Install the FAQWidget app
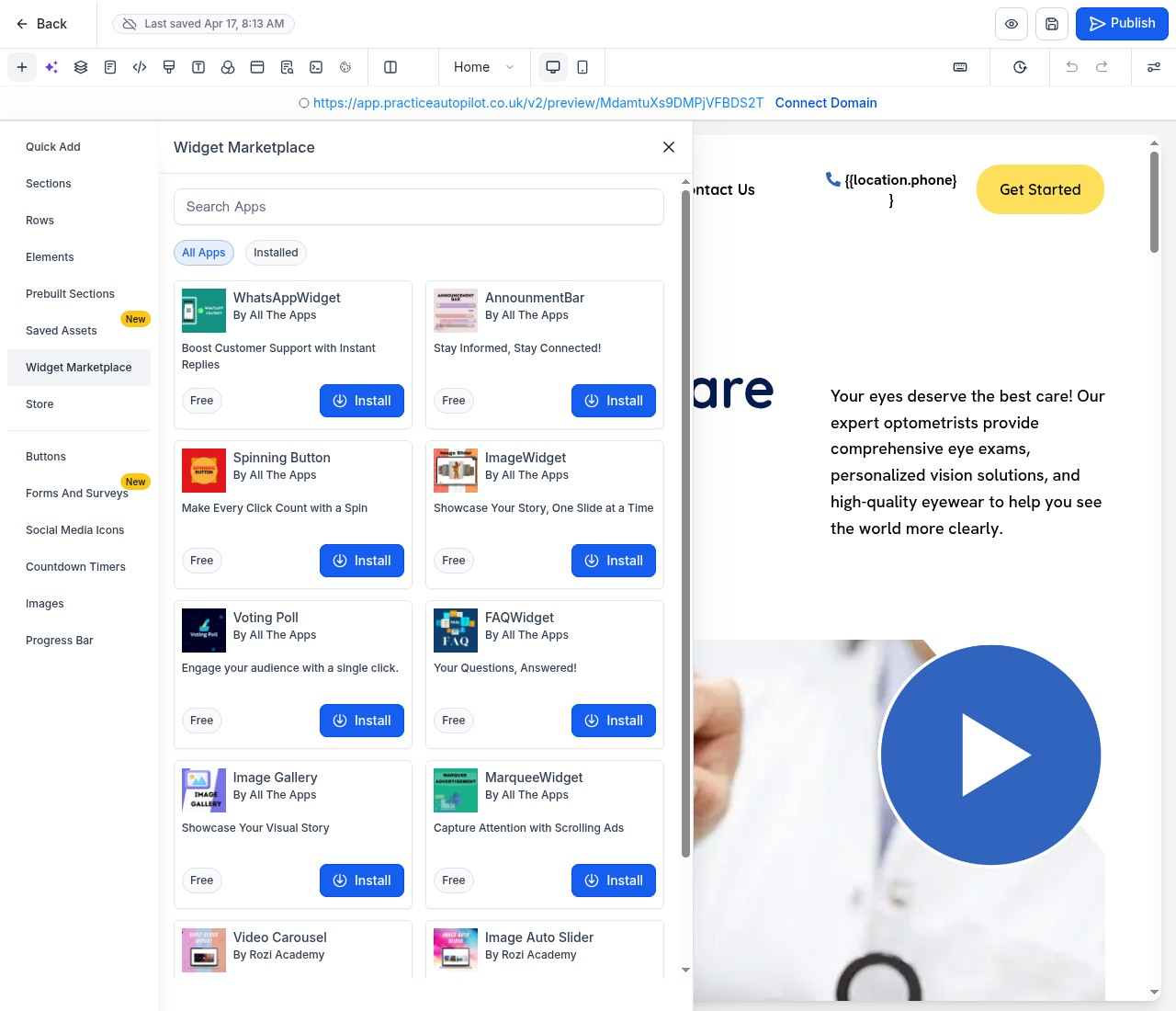This screenshot has width=1176, height=1011. [614, 721]
